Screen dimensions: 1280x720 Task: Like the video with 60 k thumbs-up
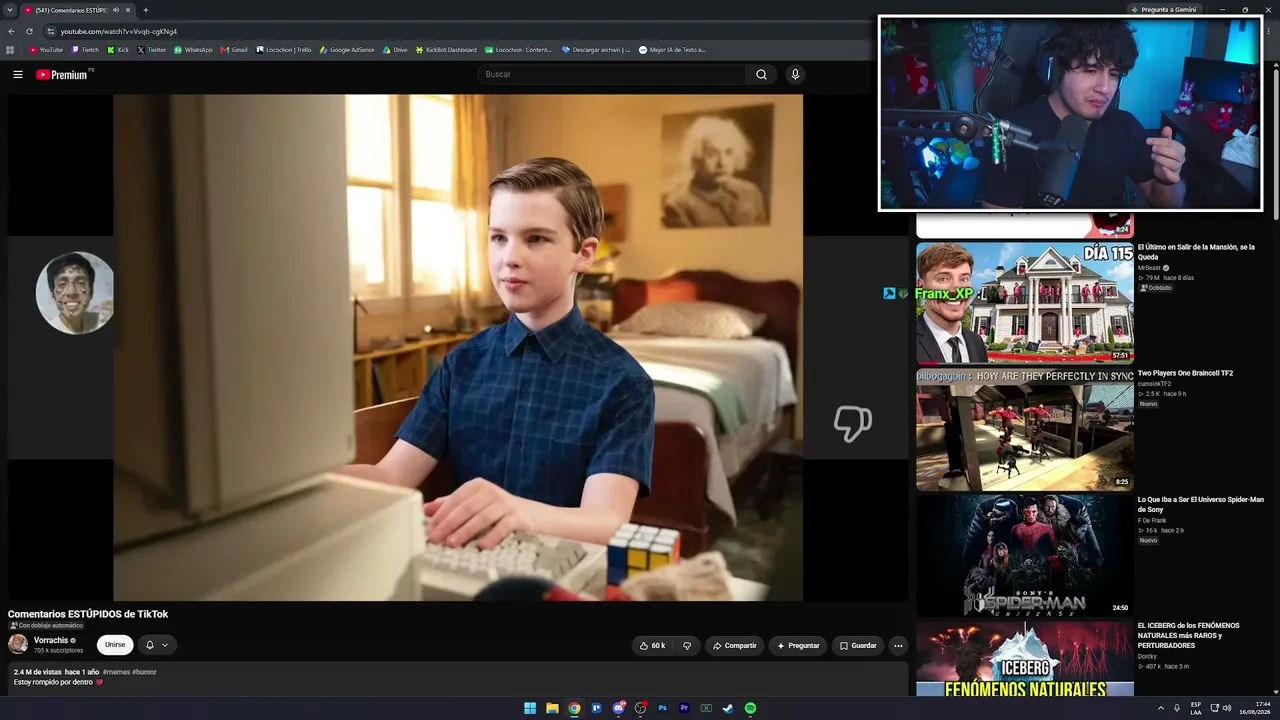[652, 646]
